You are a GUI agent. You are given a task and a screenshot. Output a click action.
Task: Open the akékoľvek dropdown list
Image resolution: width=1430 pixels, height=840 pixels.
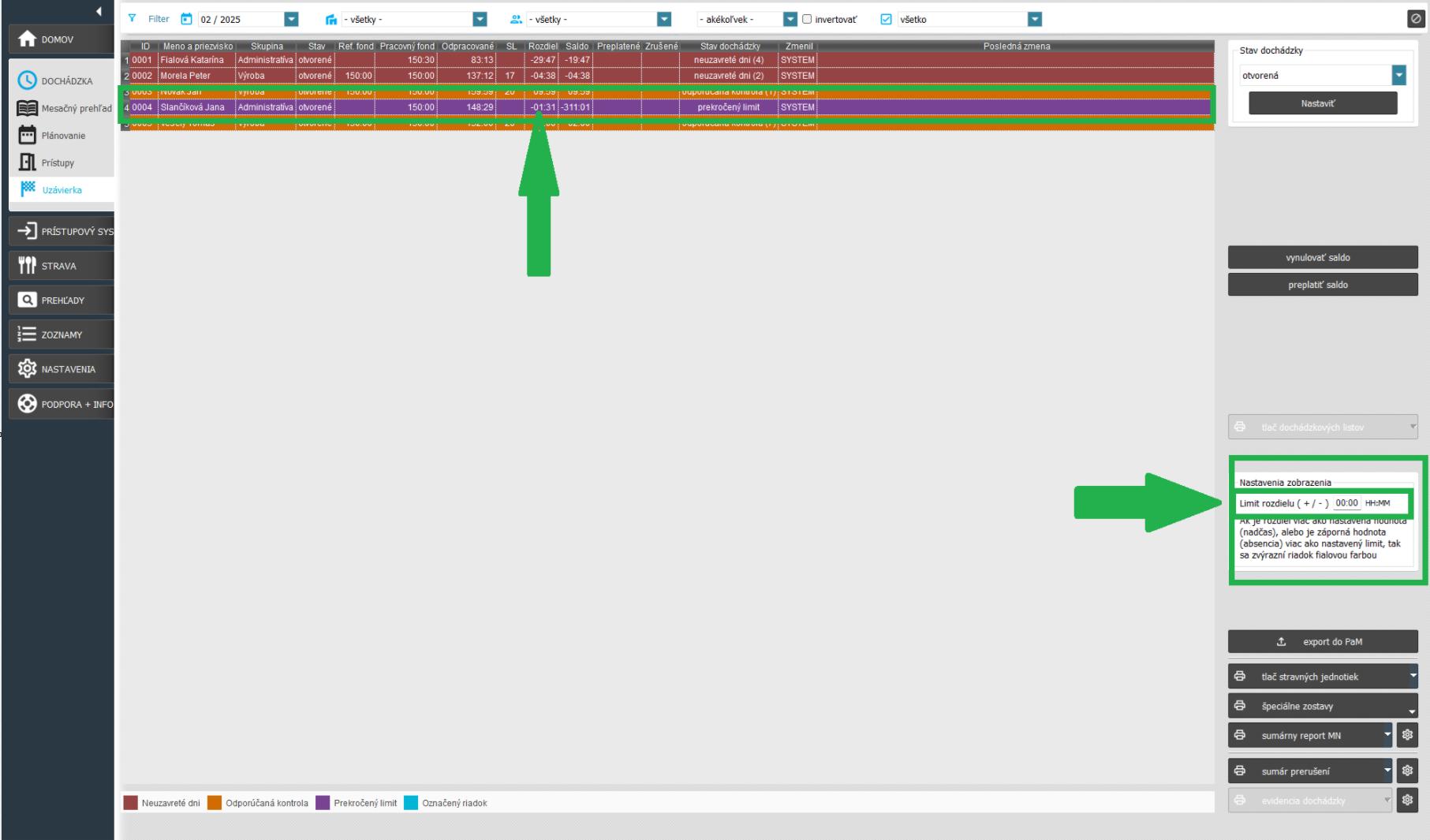[x=790, y=19]
